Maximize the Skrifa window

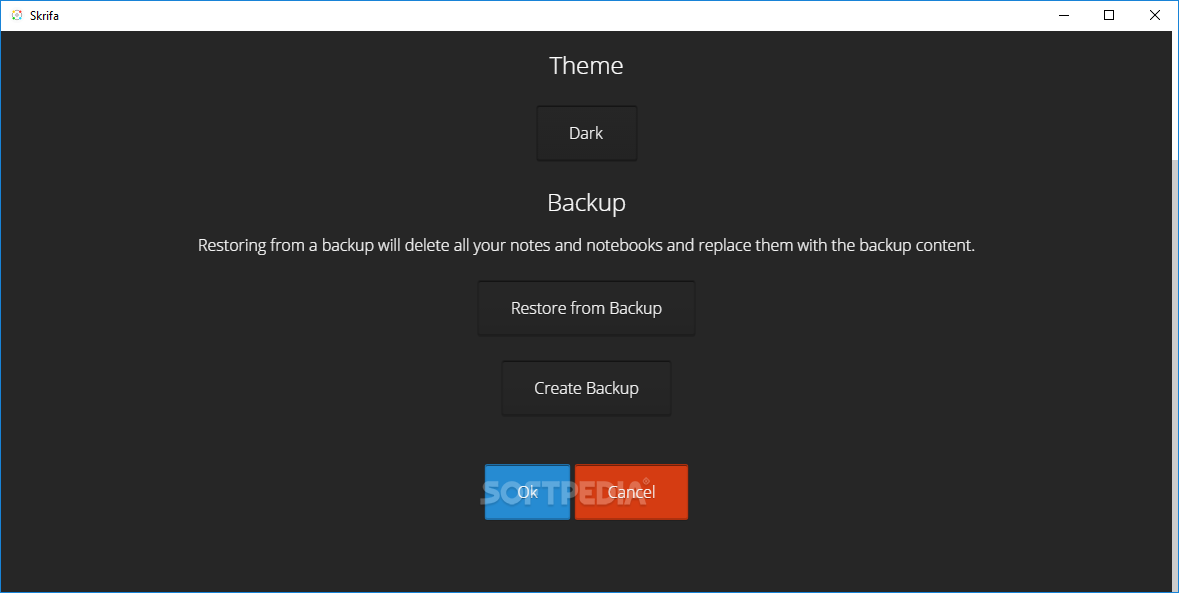[x=1109, y=15]
